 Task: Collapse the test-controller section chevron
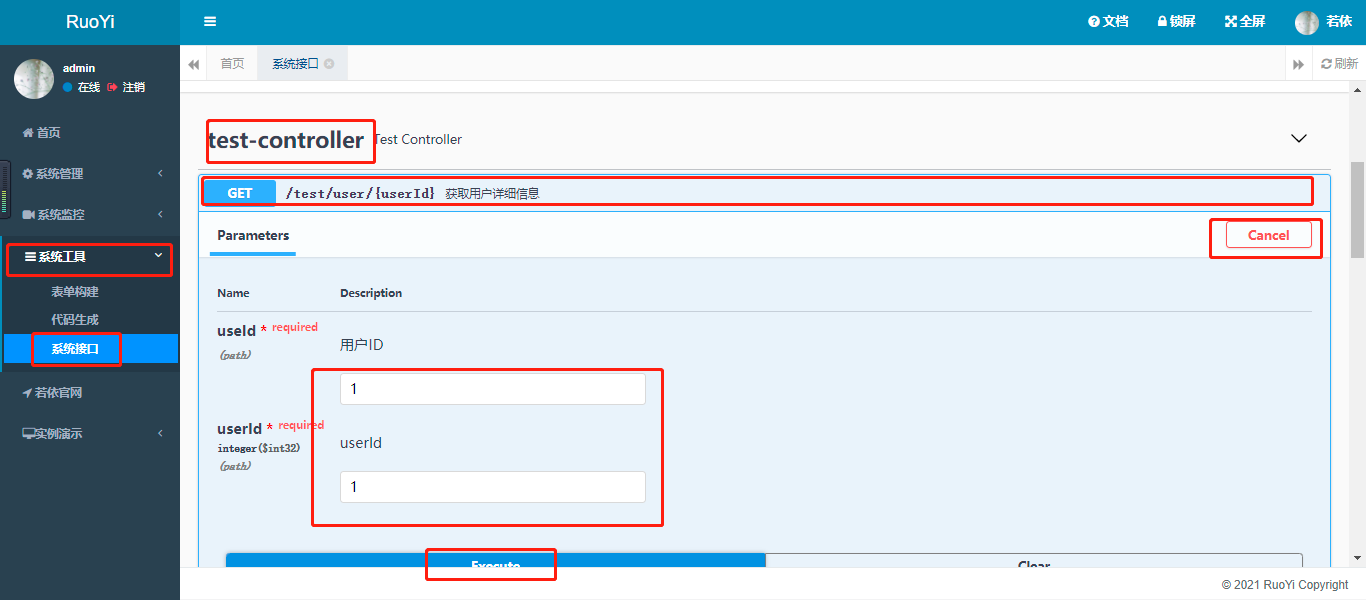1299,139
